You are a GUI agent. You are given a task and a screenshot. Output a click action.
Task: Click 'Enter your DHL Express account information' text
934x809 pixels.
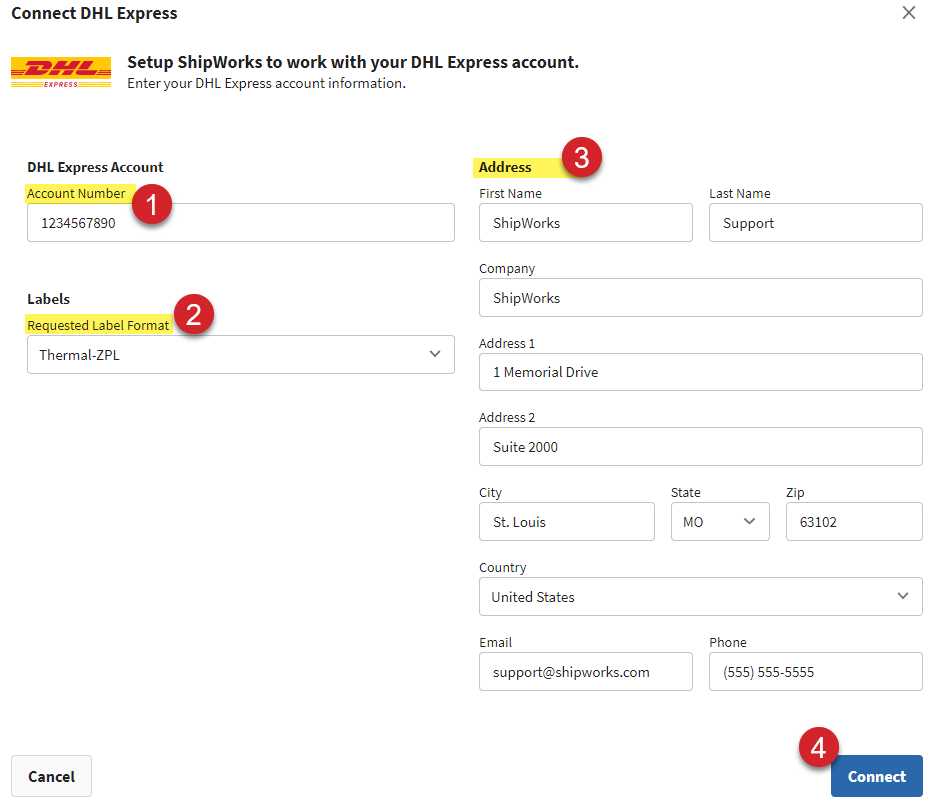click(266, 83)
